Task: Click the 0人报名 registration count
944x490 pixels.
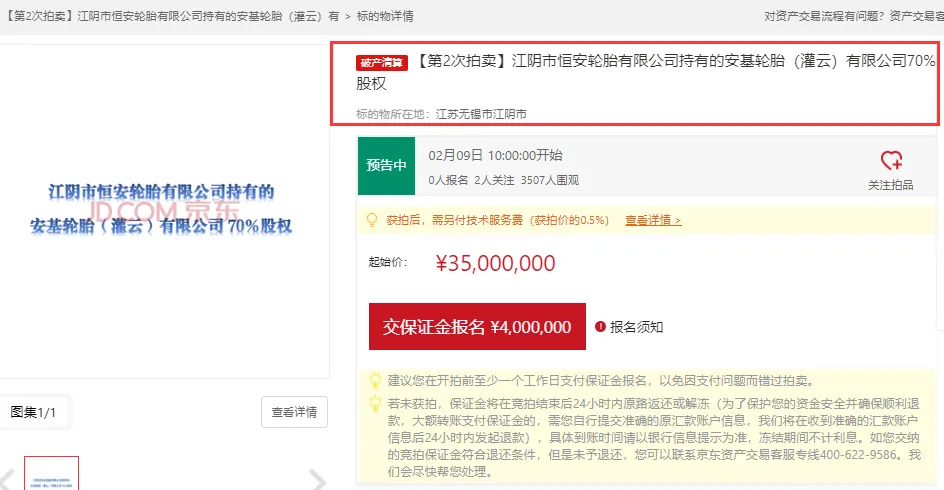Action: tap(448, 180)
